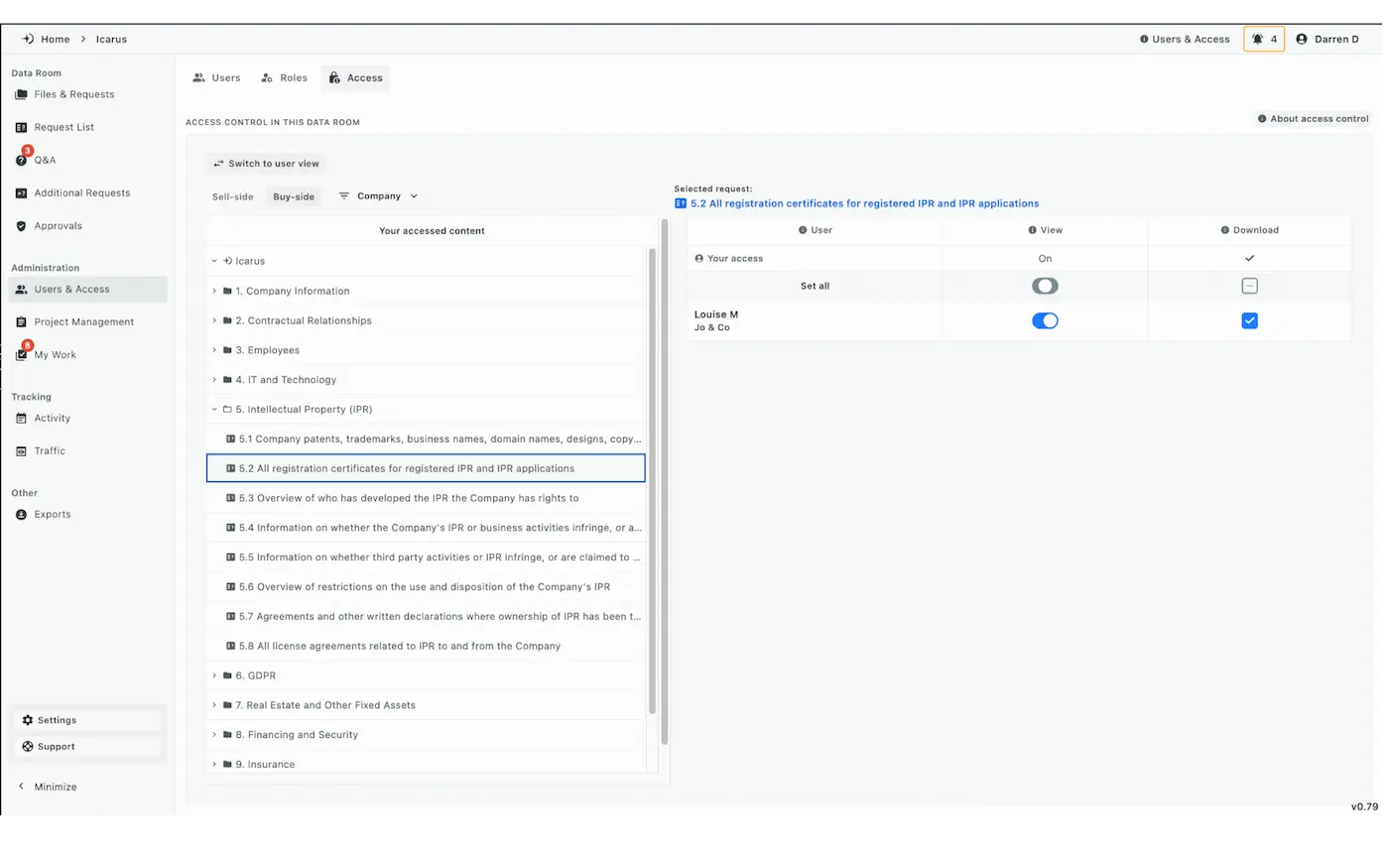Click the Support lifebuoy icon
Viewport: 1389px width, 868px height.
click(x=28, y=747)
